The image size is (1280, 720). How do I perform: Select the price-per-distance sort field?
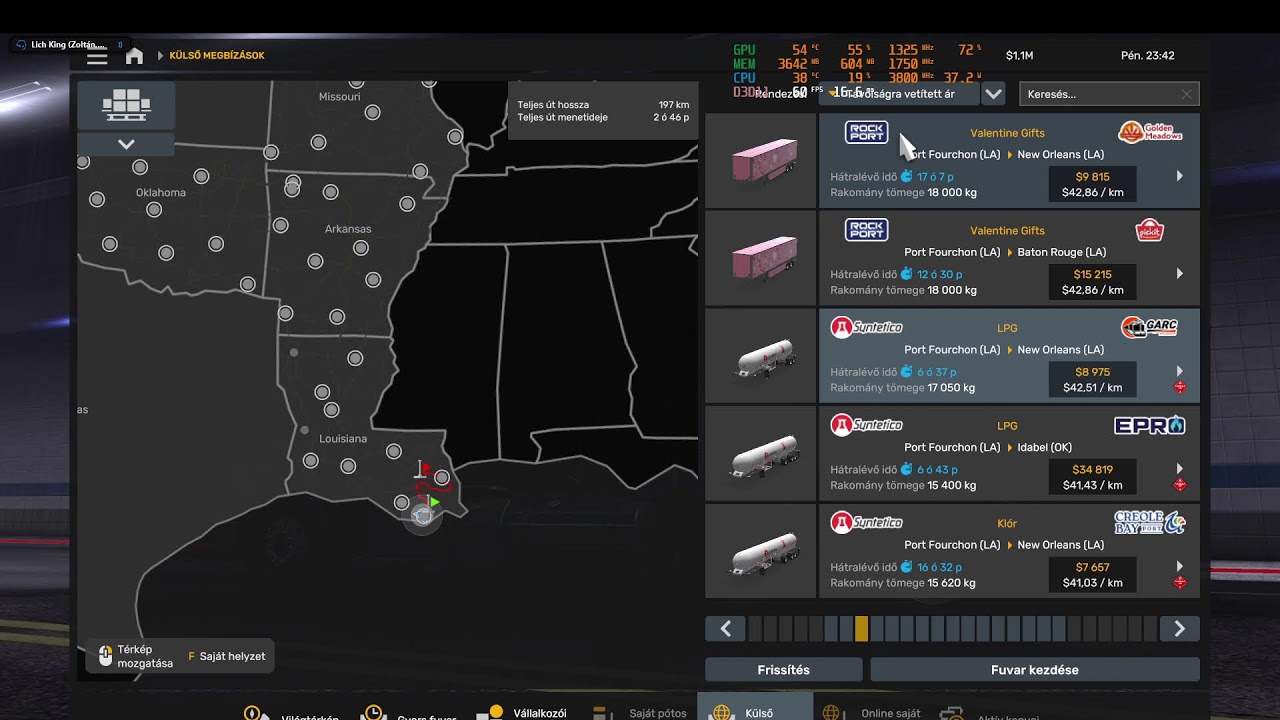point(898,94)
